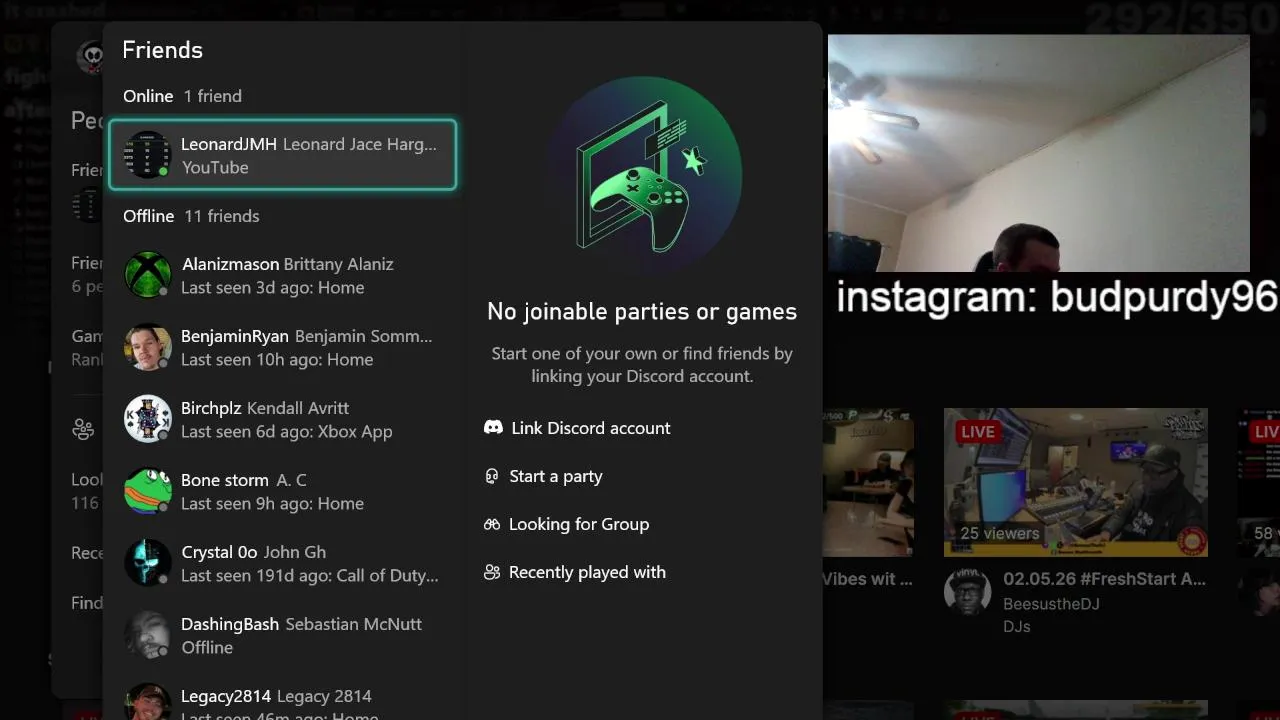
Task: Click the webcam feed thumbnail
Action: click(x=1038, y=153)
